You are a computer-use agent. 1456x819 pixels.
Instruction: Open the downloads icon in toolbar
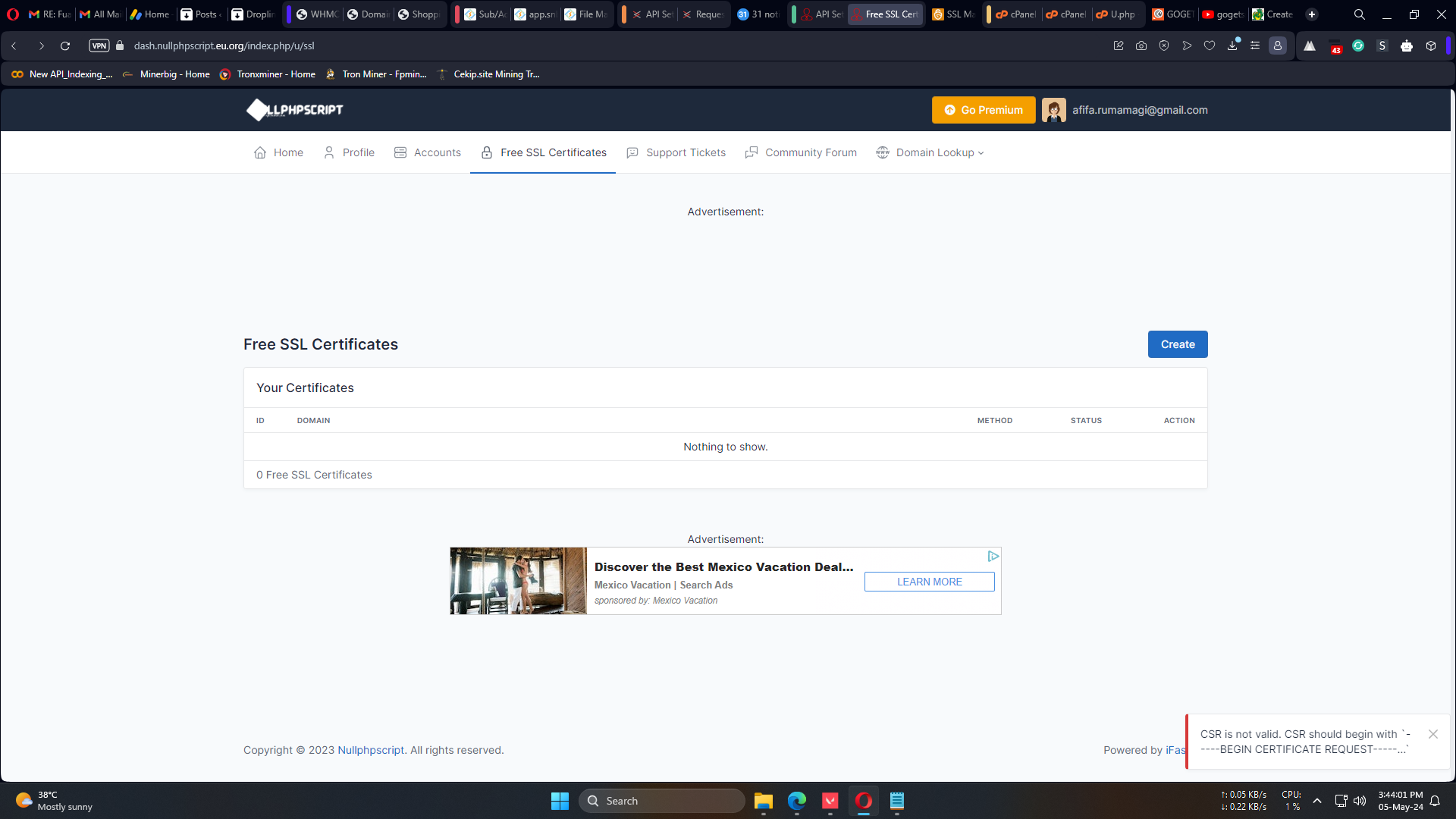pos(1232,45)
